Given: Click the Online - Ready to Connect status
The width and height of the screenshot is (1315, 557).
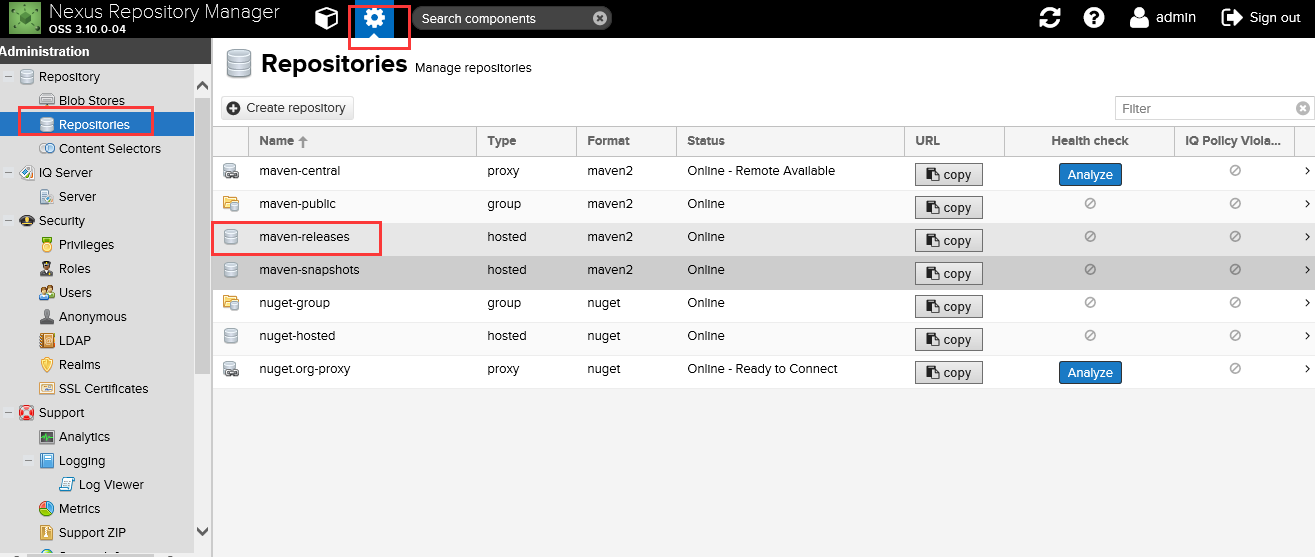Looking at the screenshot, I should pyautogui.click(x=763, y=369).
